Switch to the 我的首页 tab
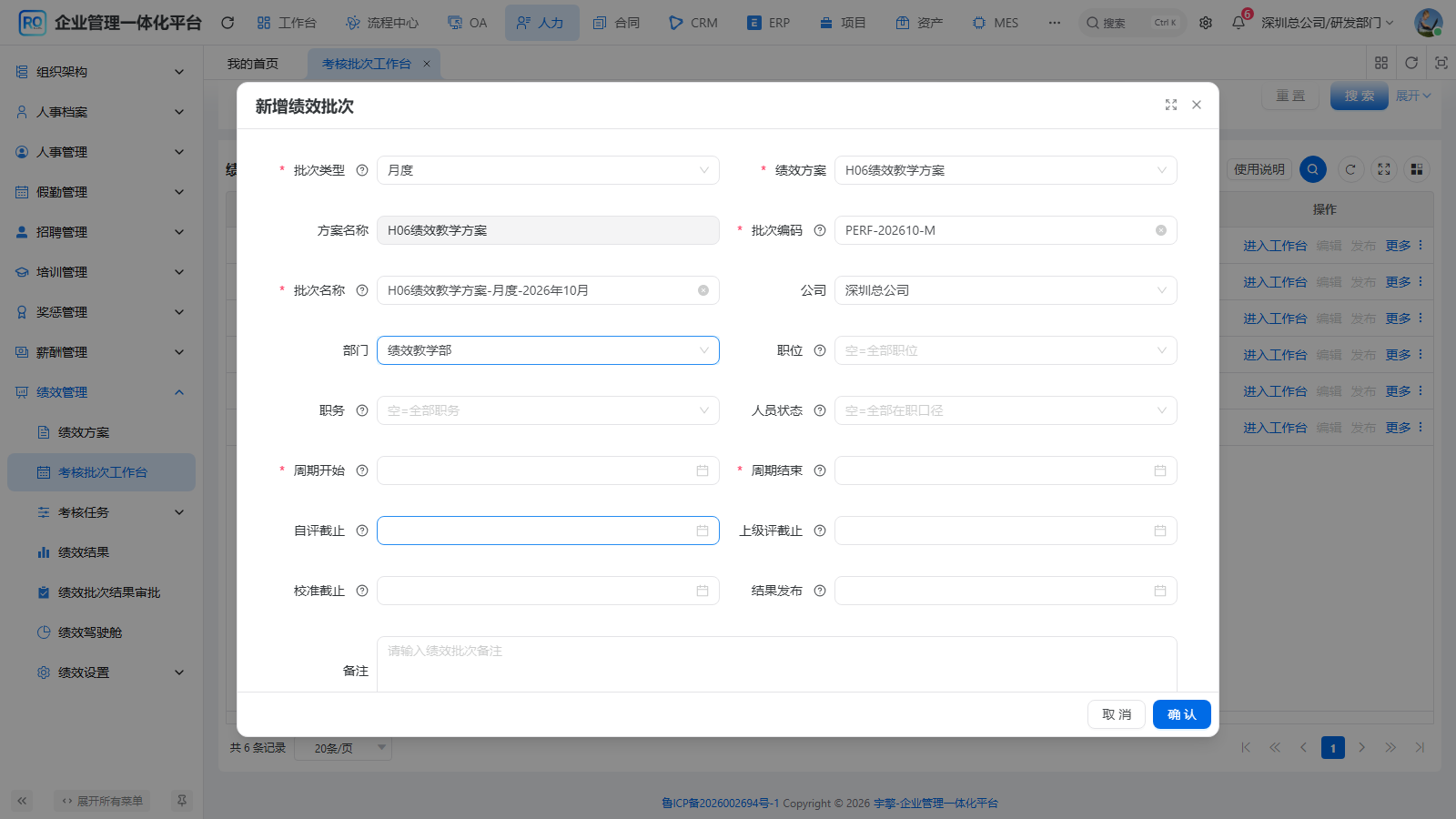 [x=253, y=64]
